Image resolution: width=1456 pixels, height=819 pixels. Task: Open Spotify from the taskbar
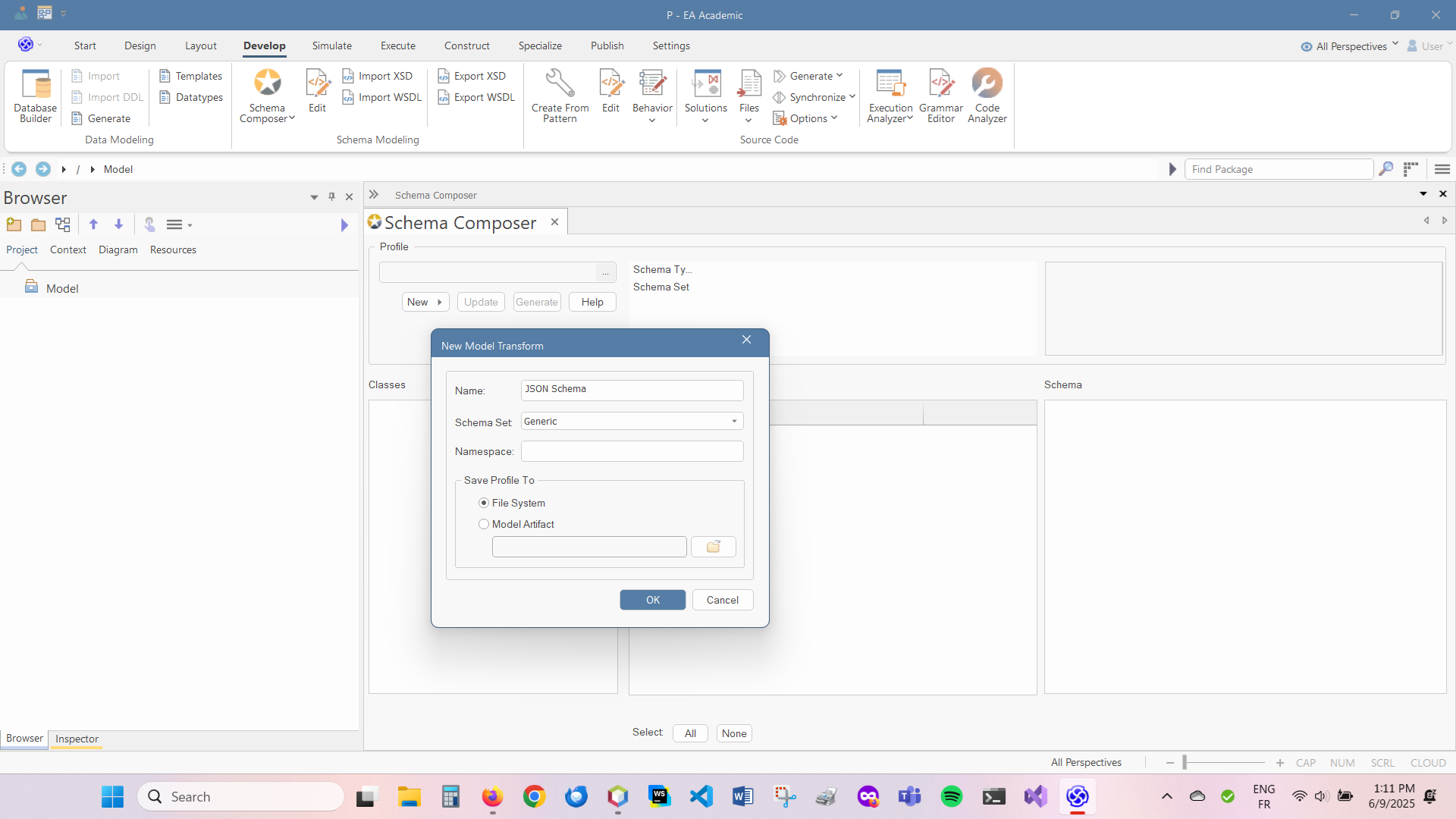tap(952, 796)
